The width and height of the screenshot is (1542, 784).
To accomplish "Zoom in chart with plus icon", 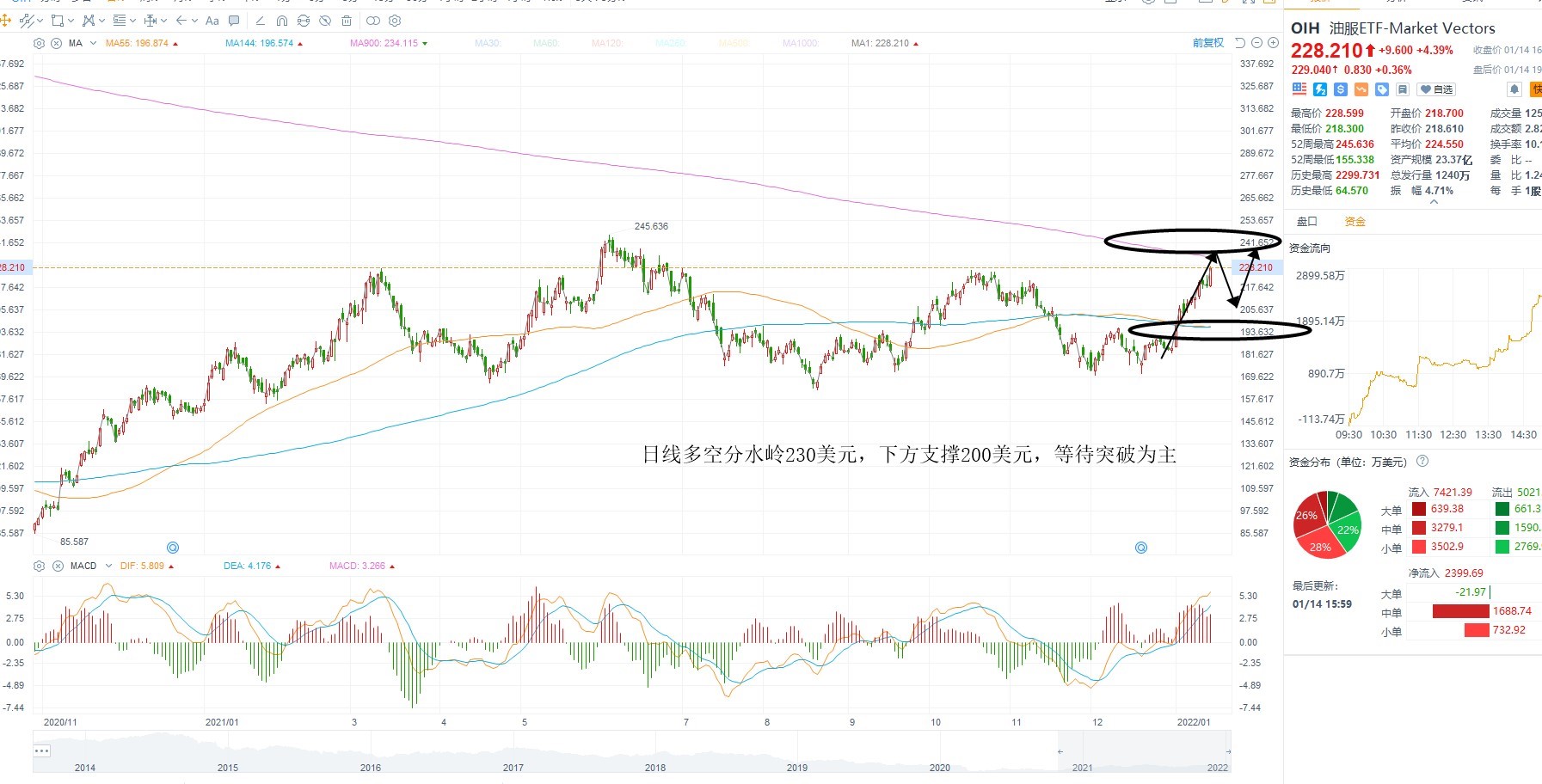I will [1273, 43].
